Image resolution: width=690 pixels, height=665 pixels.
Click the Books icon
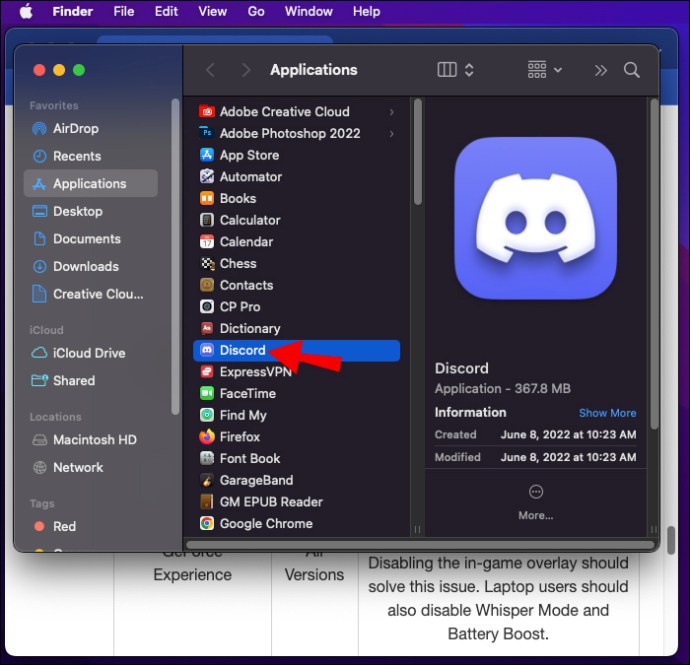[x=207, y=198]
